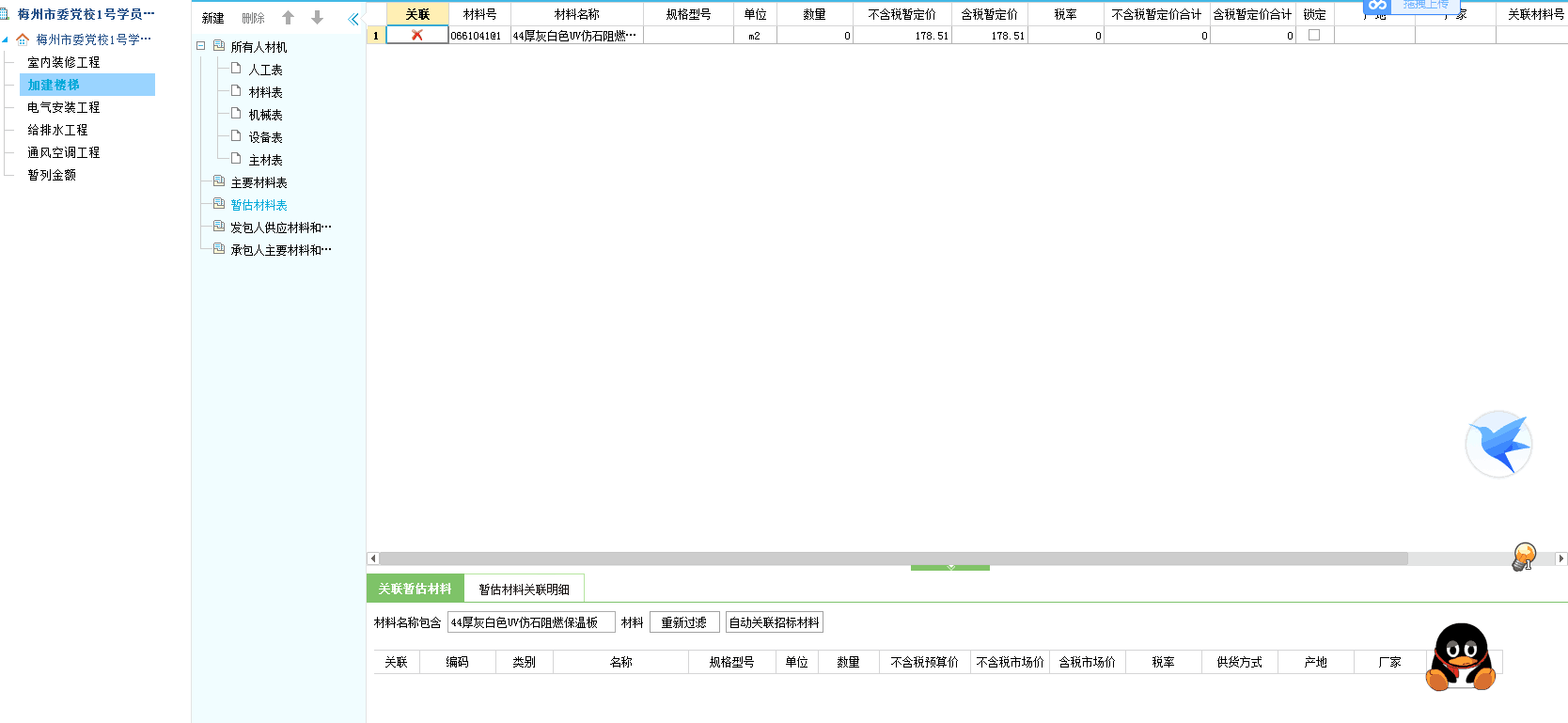Collapse the panel with double-chevron icon
Screen dimensions: 1568x723
click(353, 19)
